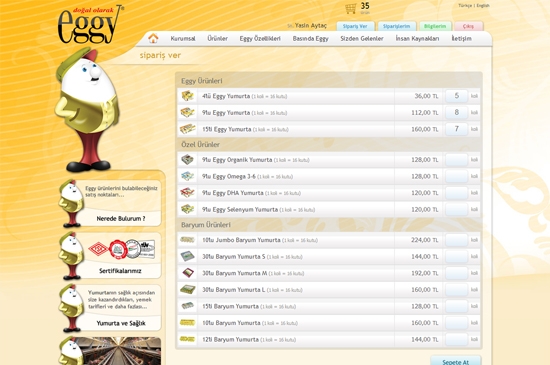Edit quantity field for 9'lu Eggy Yumurta
550x365 pixels.
coord(456,112)
